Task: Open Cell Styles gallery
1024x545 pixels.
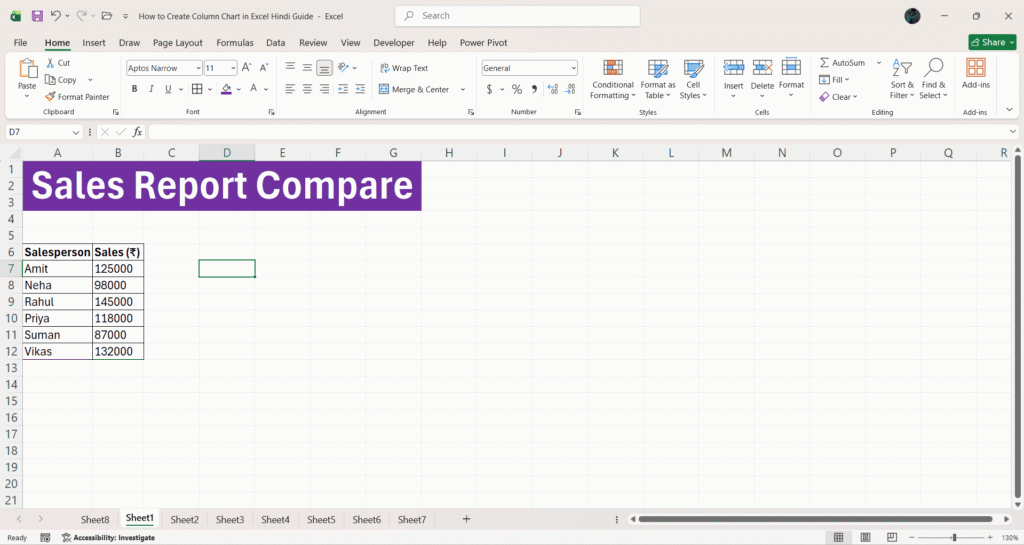Action: 693,79
